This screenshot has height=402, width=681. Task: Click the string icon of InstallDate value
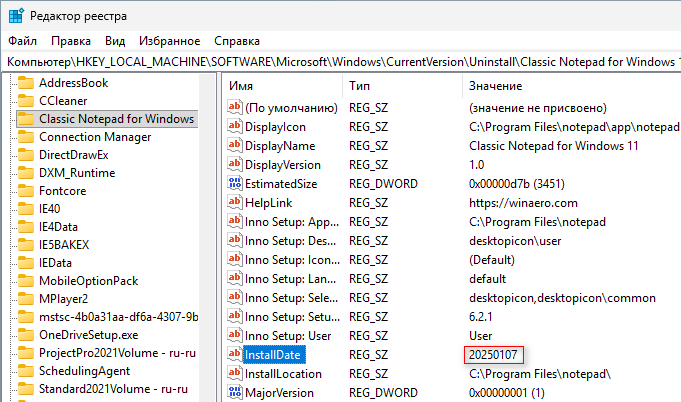(x=235, y=354)
